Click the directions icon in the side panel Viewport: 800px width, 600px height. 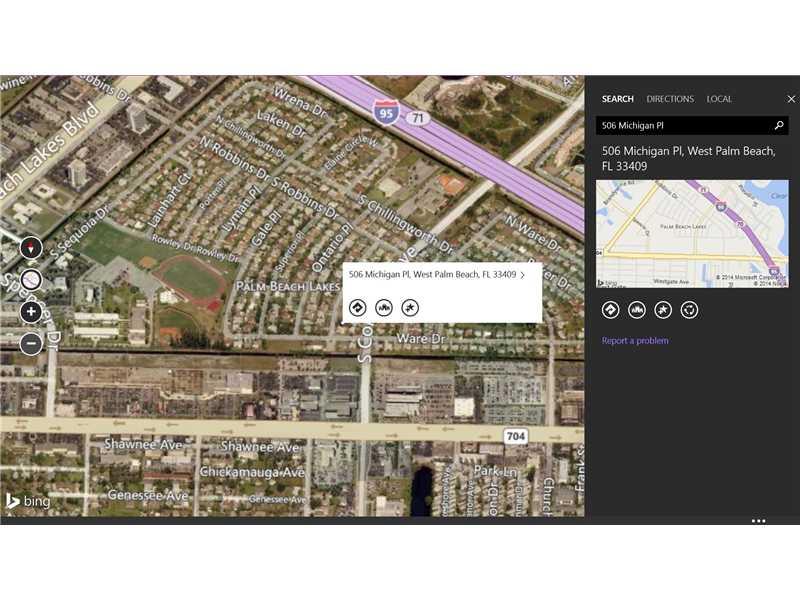coord(610,310)
